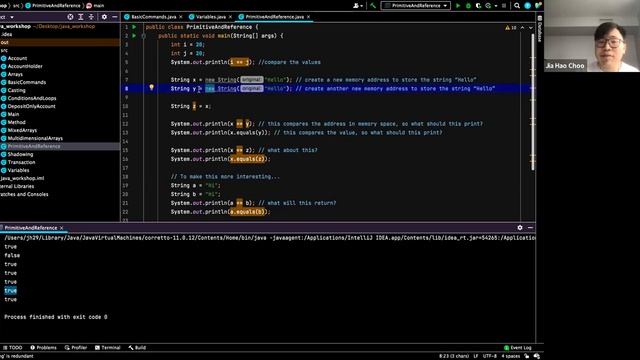The height and width of the screenshot is (360, 640).
Task: Close the Variables.java tab
Action: (x=230, y=17)
